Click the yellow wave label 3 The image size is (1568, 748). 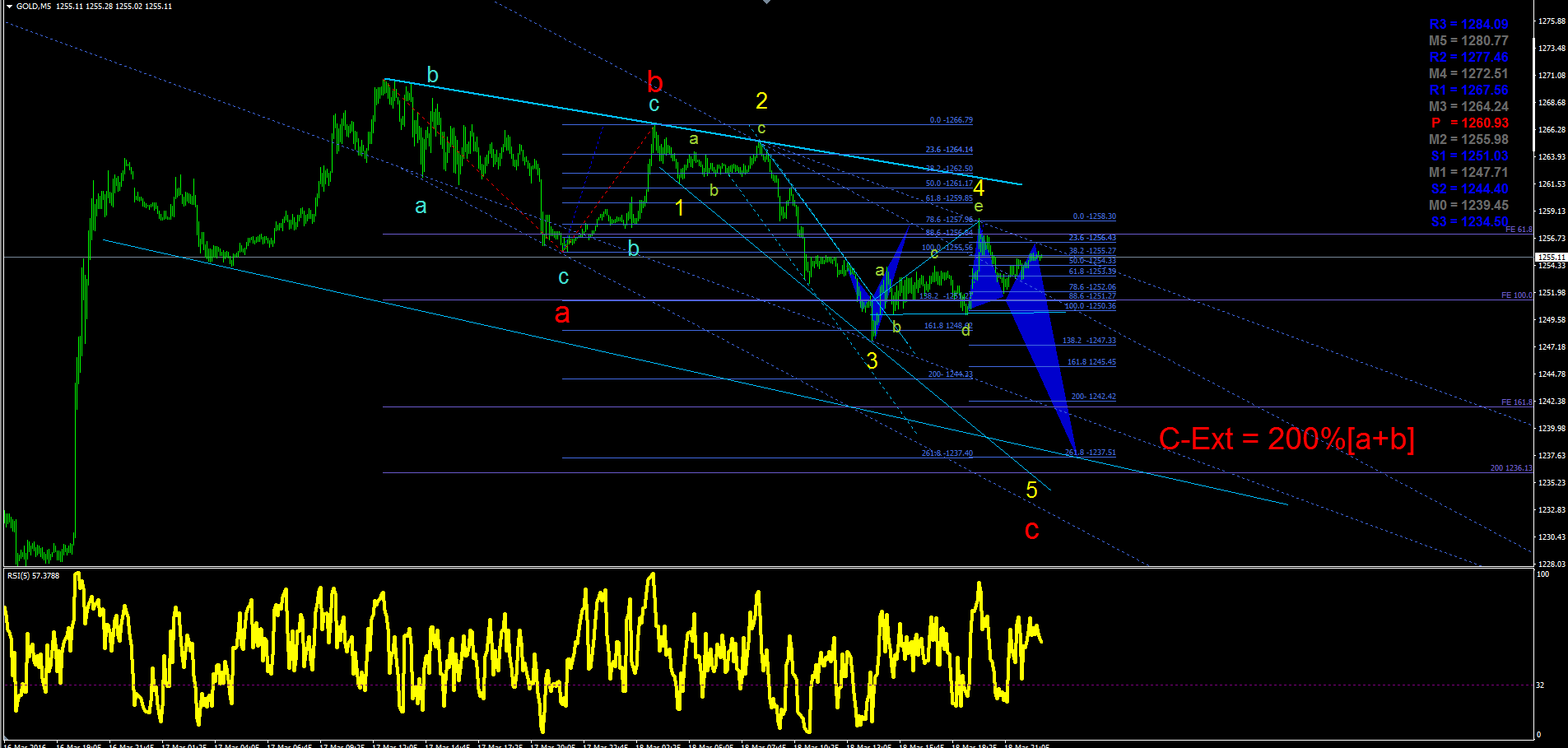pos(872,361)
